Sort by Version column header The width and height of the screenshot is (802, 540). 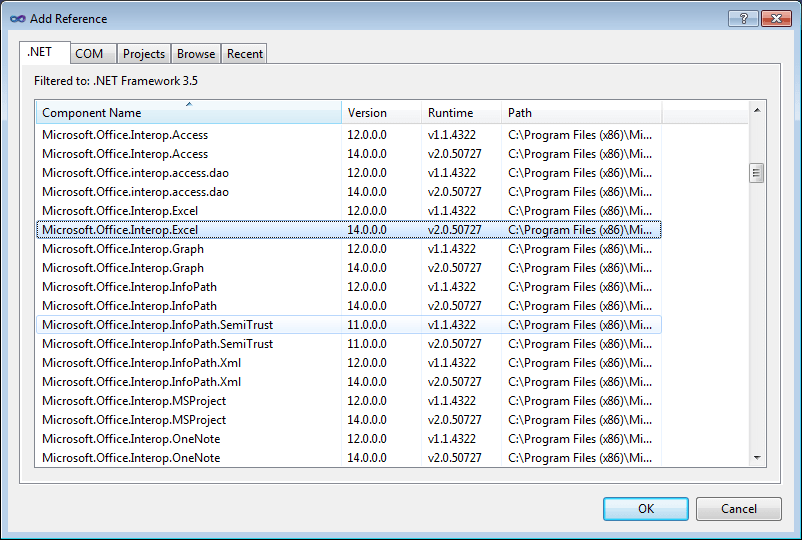point(381,112)
